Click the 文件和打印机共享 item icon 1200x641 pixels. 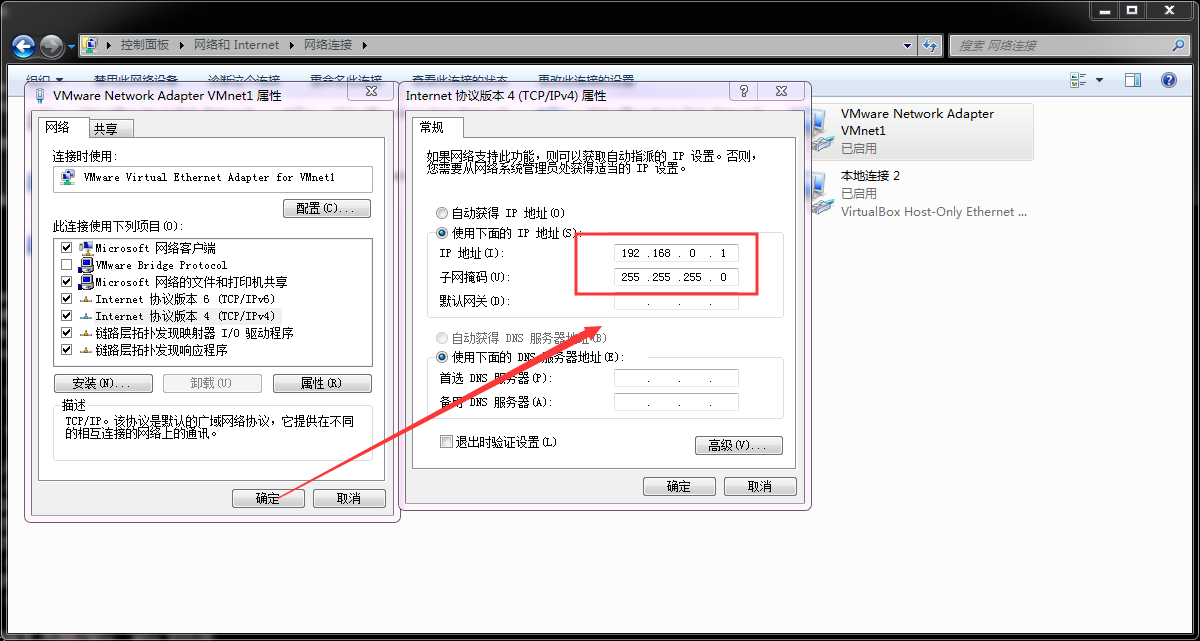(x=86, y=282)
